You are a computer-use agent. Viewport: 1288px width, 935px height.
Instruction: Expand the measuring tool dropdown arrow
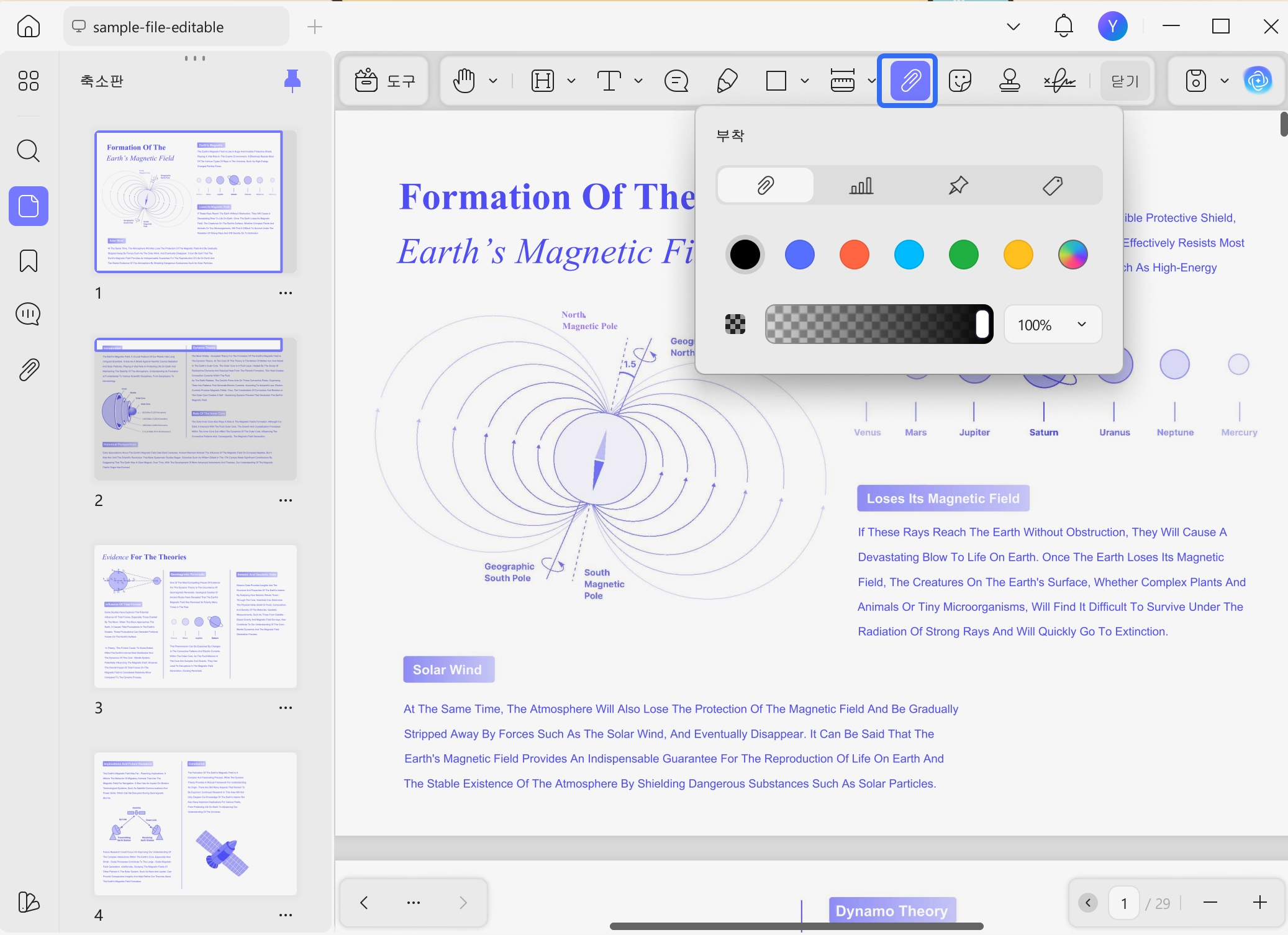871,81
